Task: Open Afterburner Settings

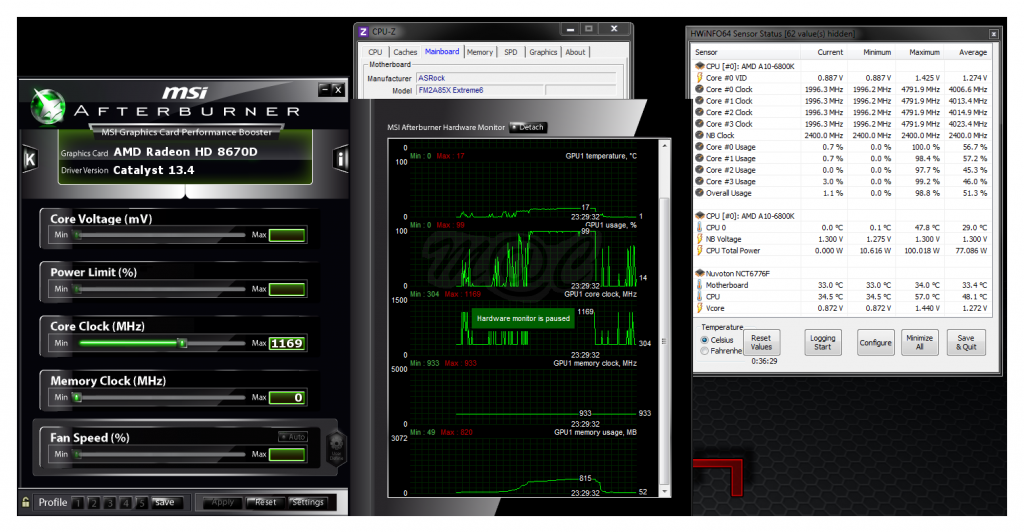Action: tap(308, 502)
